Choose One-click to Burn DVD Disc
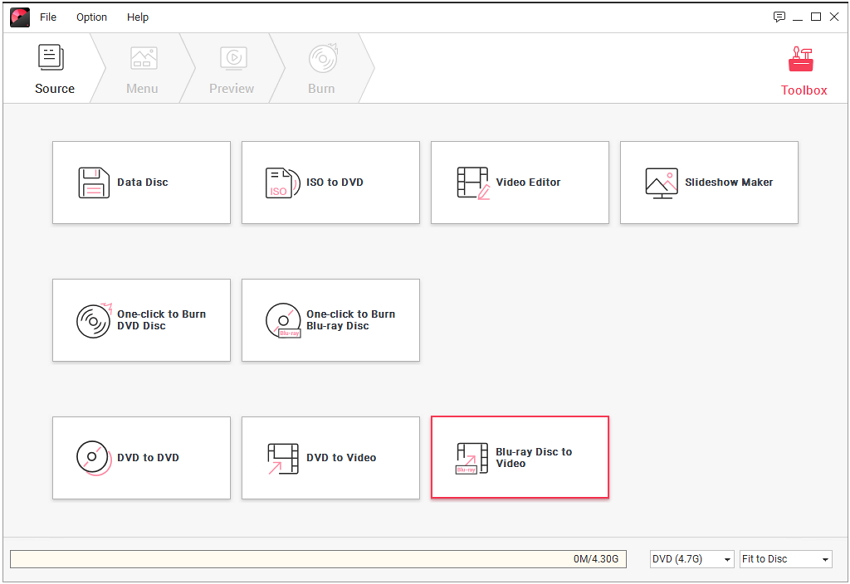This screenshot has height=584, width=850. 141,320
